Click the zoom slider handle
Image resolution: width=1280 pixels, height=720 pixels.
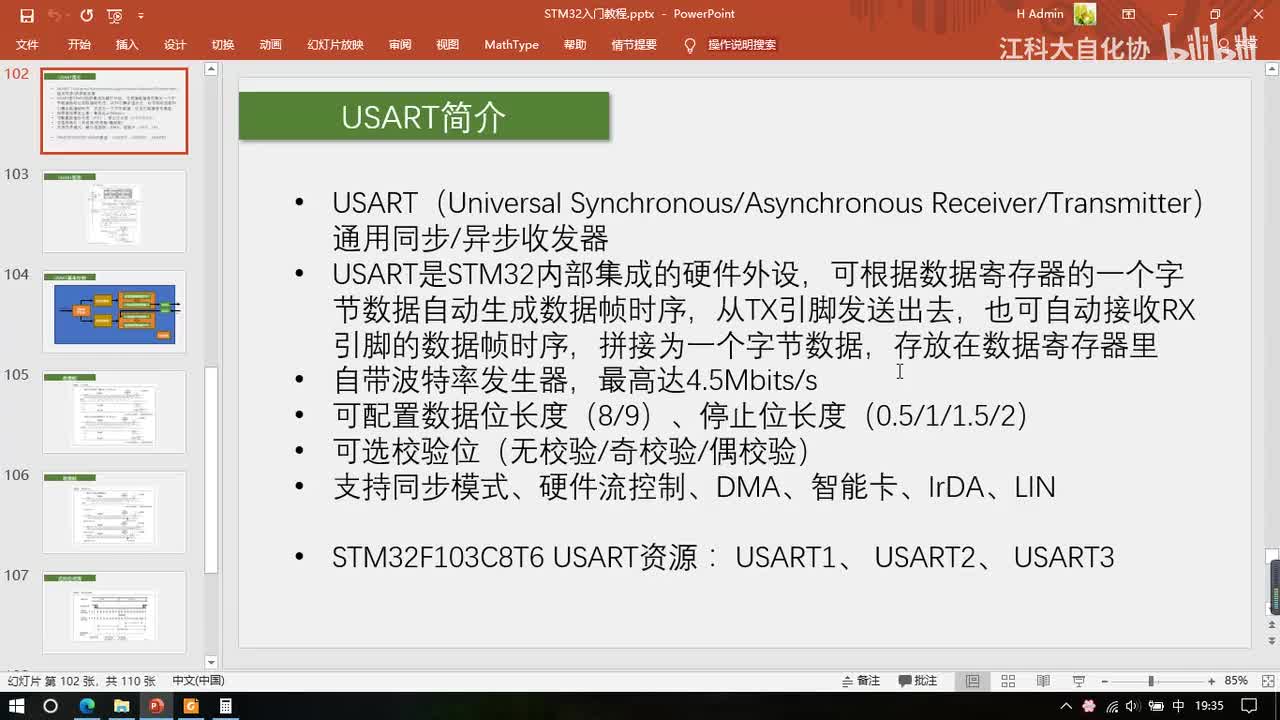(1151, 681)
